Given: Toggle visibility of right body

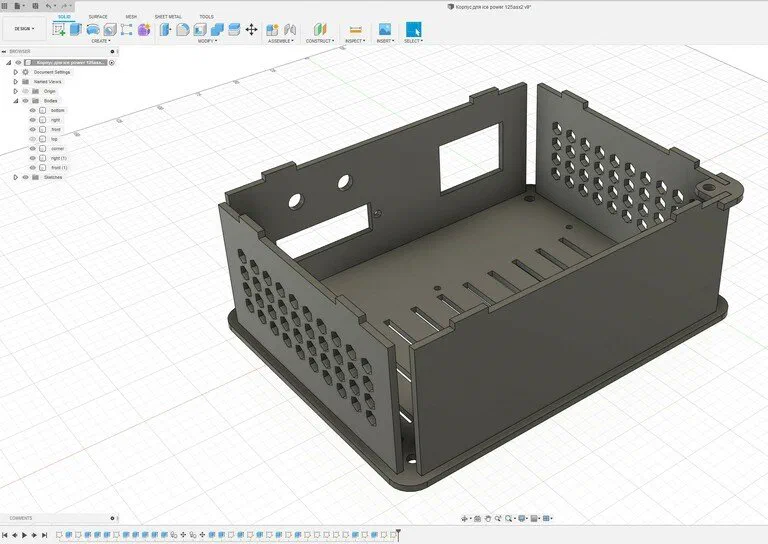Looking at the screenshot, I should click(x=33, y=120).
